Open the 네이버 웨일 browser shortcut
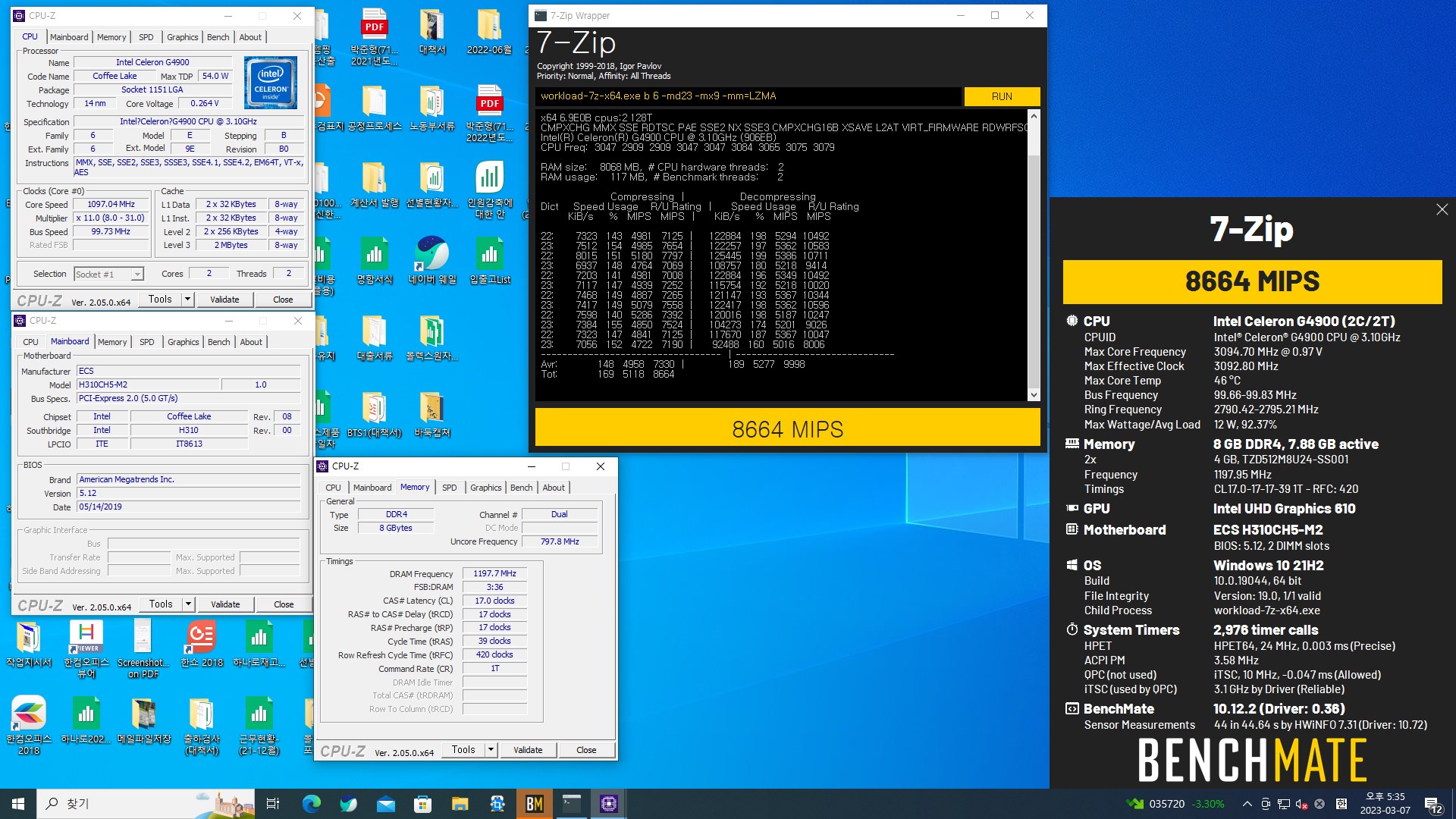Screen dimensions: 1456x819 (x=432, y=261)
